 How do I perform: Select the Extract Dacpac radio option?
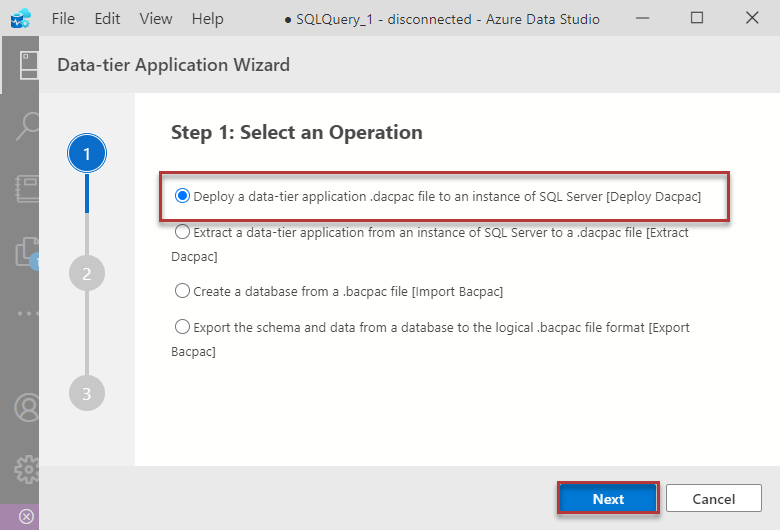click(182, 232)
